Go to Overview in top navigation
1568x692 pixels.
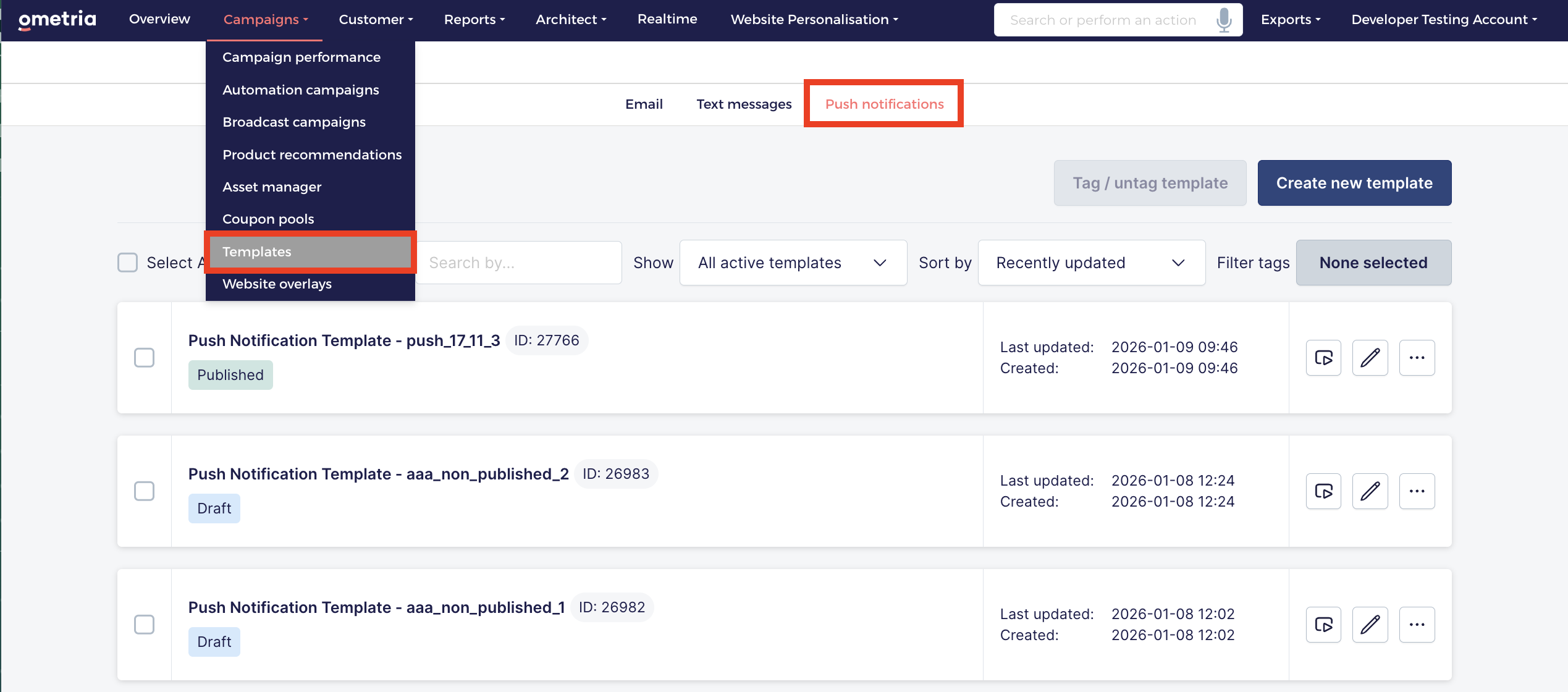click(159, 19)
